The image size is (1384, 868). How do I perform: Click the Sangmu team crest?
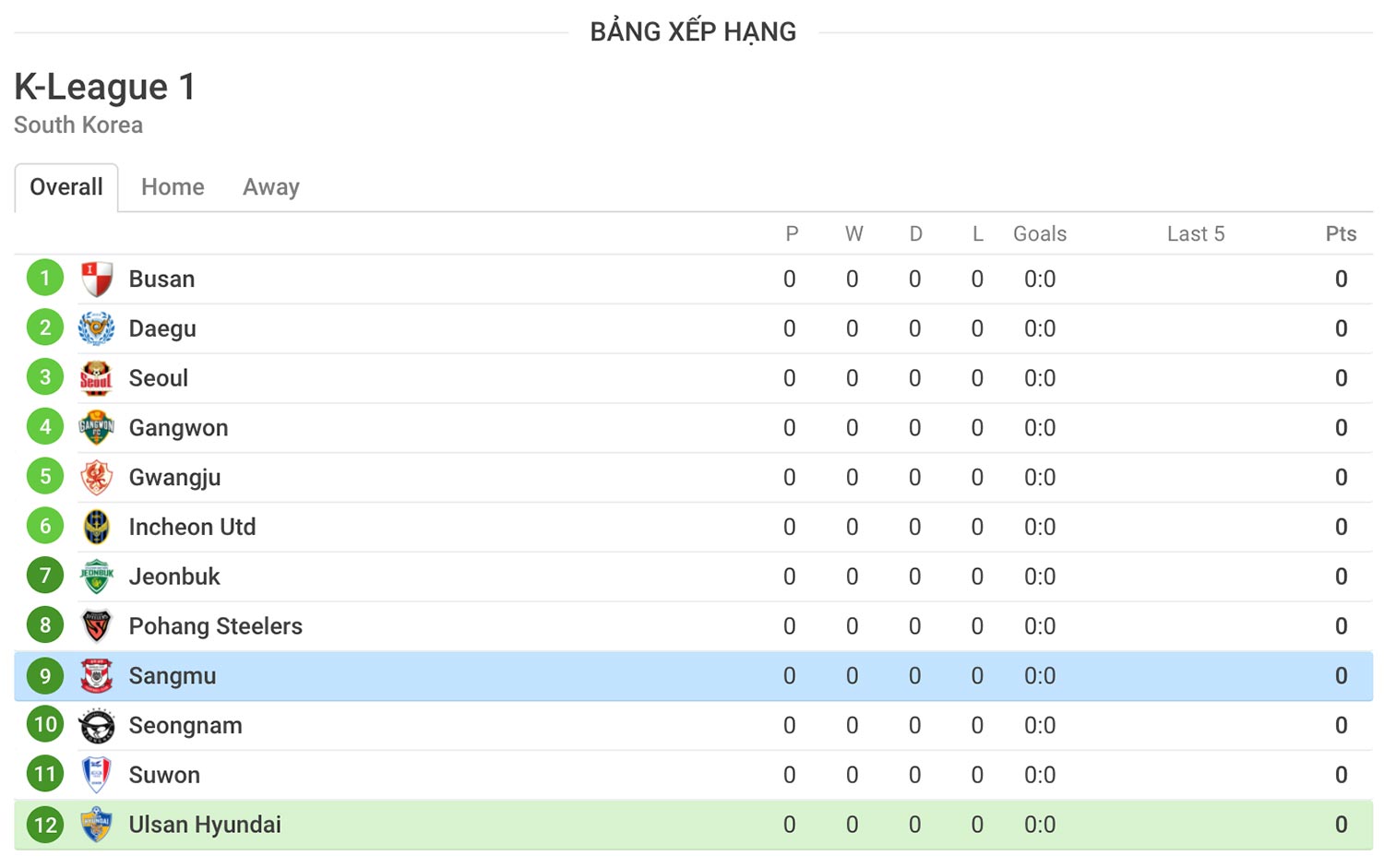pos(97,676)
